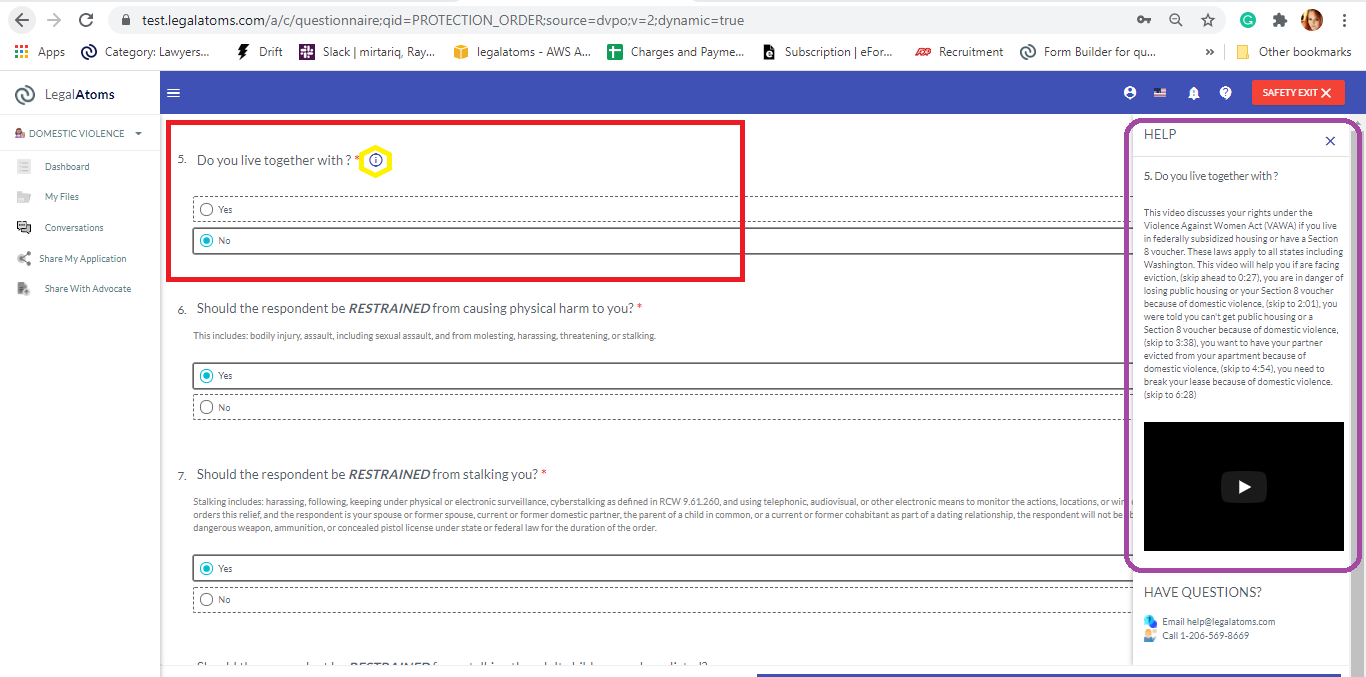Open the help question mark icon
1366x677 pixels.
[x=1225, y=93]
